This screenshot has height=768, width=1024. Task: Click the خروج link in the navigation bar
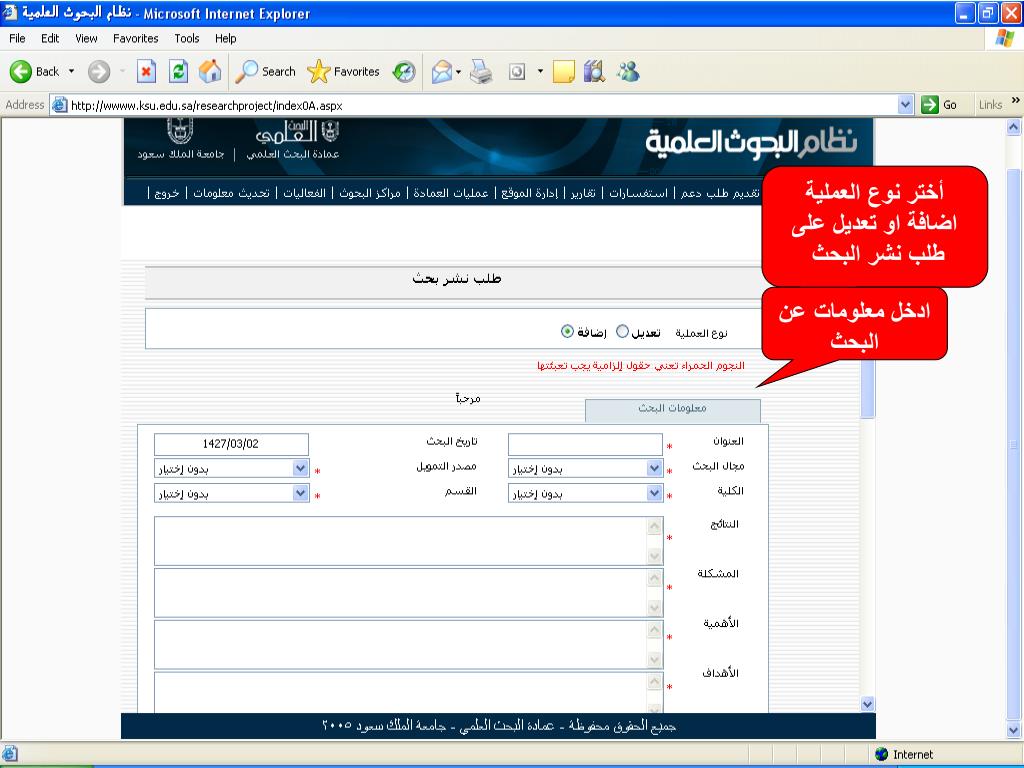pyautogui.click(x=167, y=193)
